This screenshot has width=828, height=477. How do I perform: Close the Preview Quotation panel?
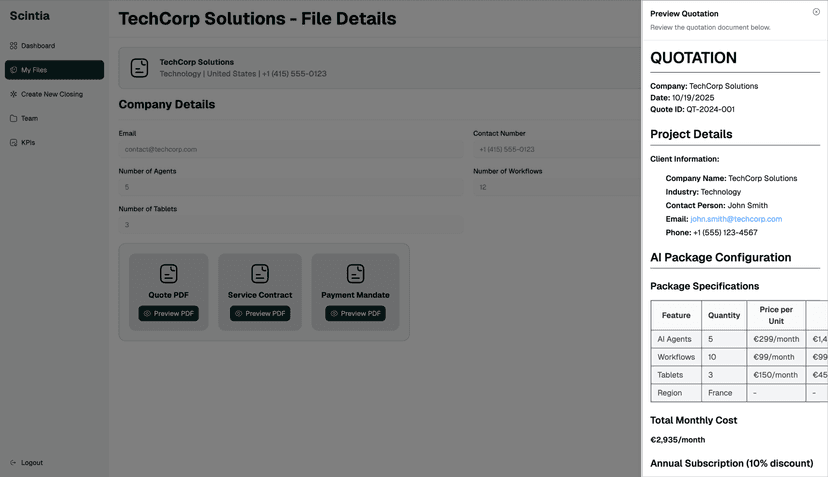[816, 12]
